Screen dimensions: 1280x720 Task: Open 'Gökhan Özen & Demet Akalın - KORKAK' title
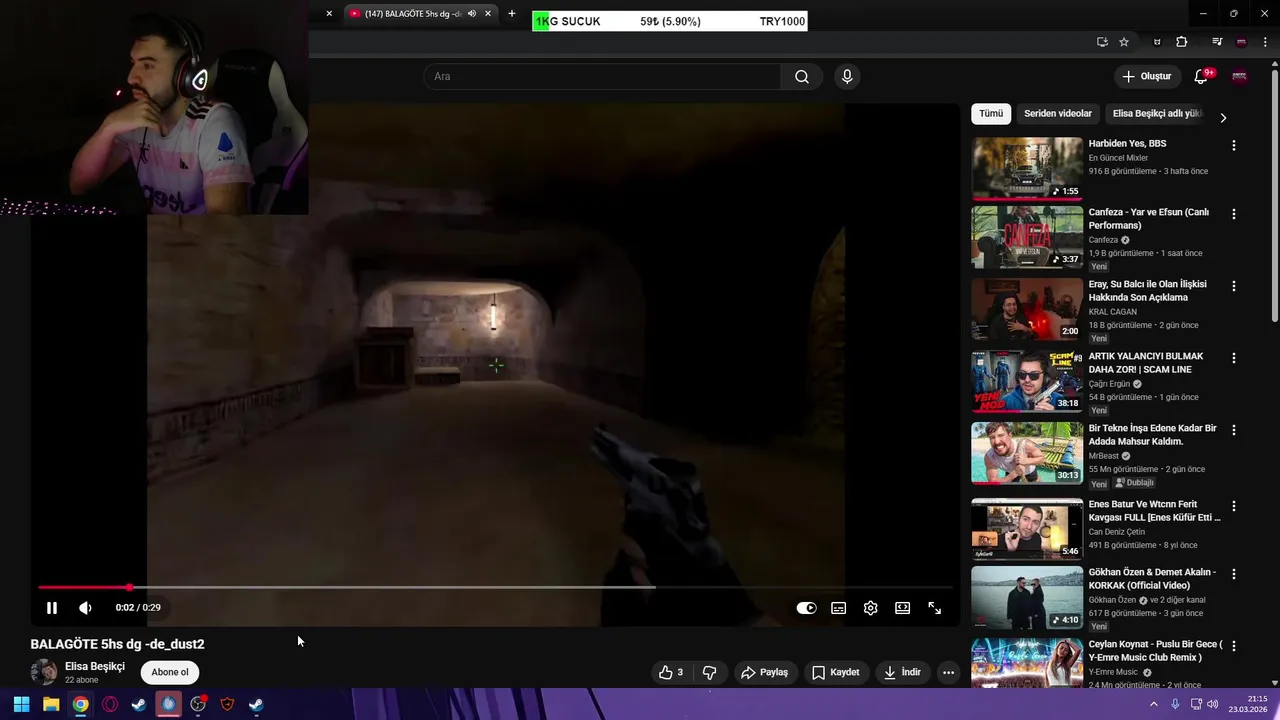click(x=1152, y=579)
